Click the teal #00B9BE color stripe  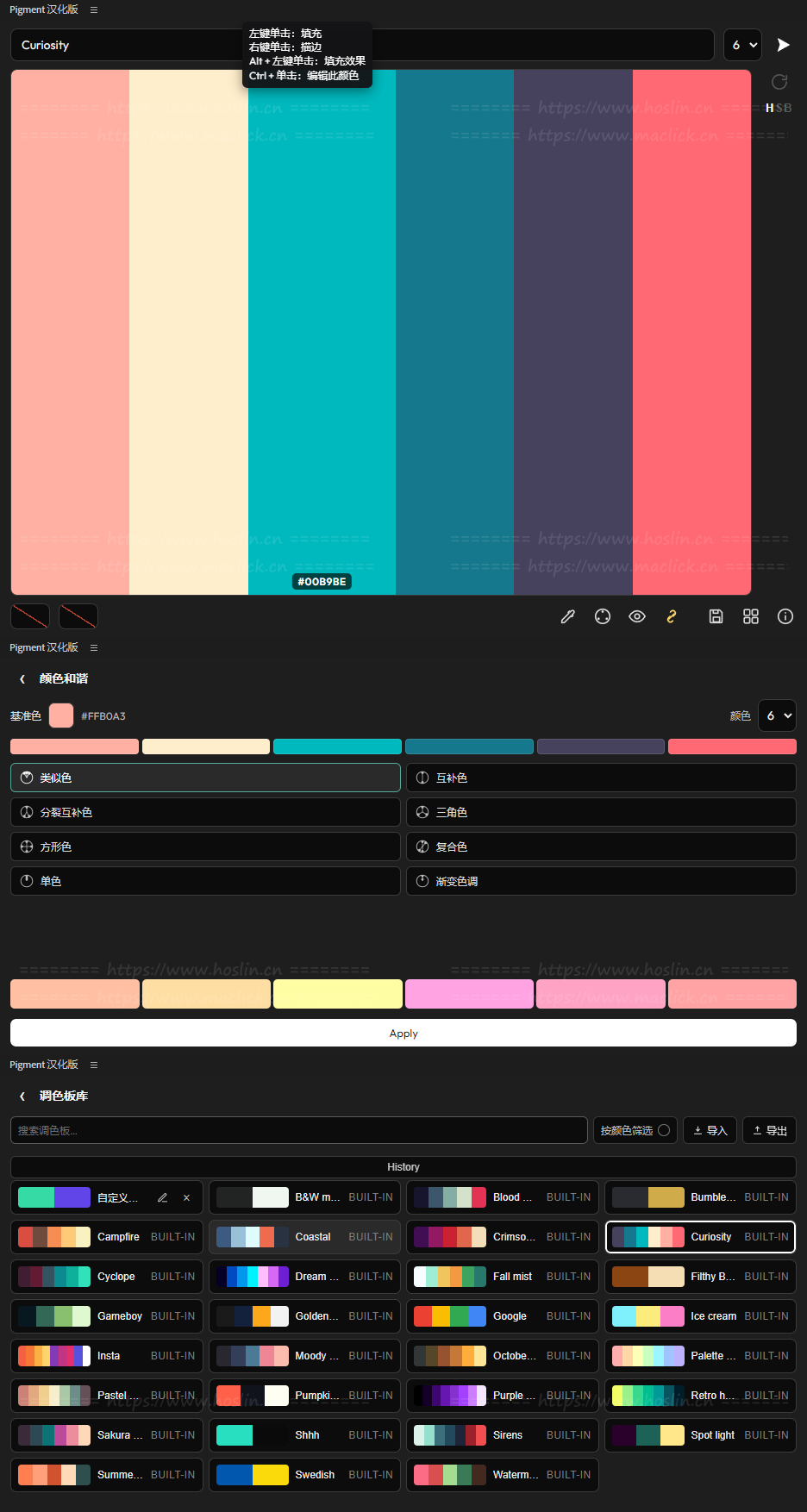pyautogui.click(x=322, y=332)
